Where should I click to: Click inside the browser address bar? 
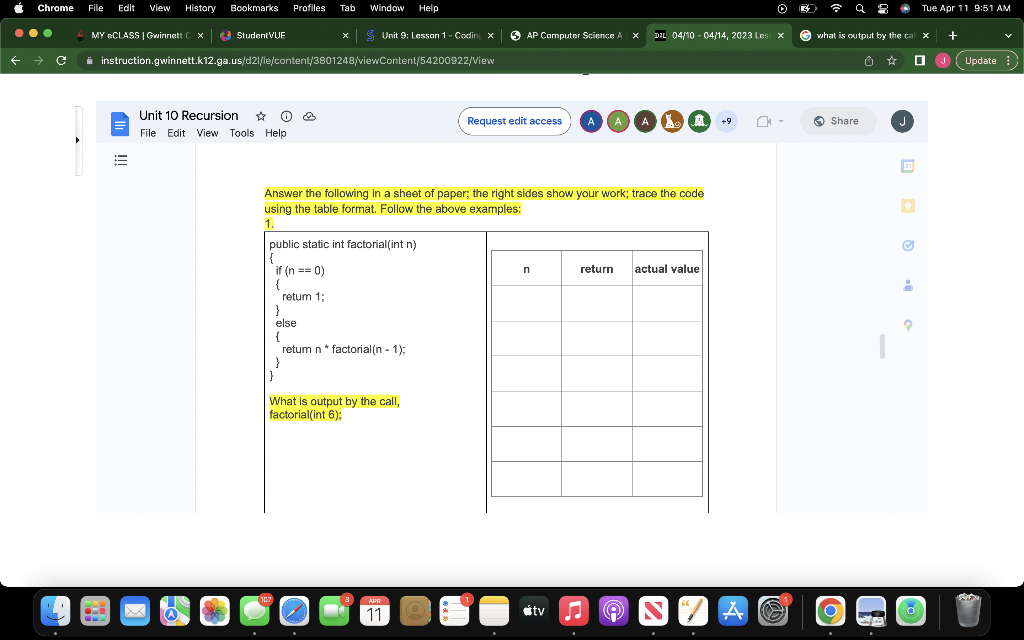pos(400,60)
